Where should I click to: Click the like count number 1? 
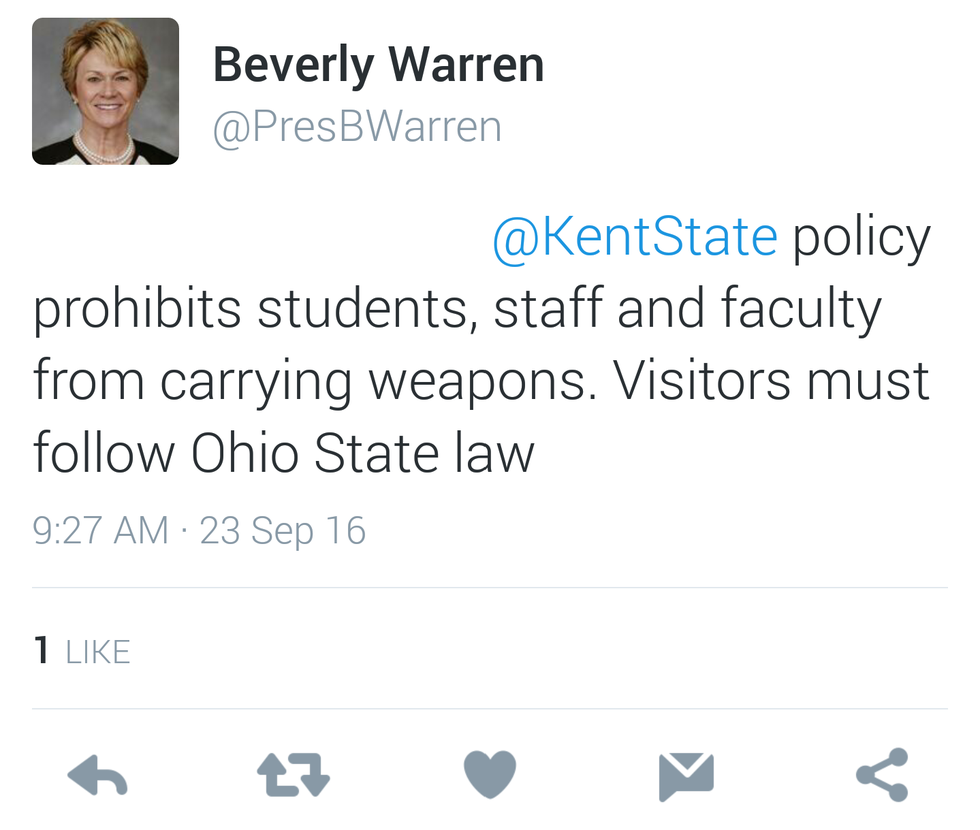pos(41,652)
